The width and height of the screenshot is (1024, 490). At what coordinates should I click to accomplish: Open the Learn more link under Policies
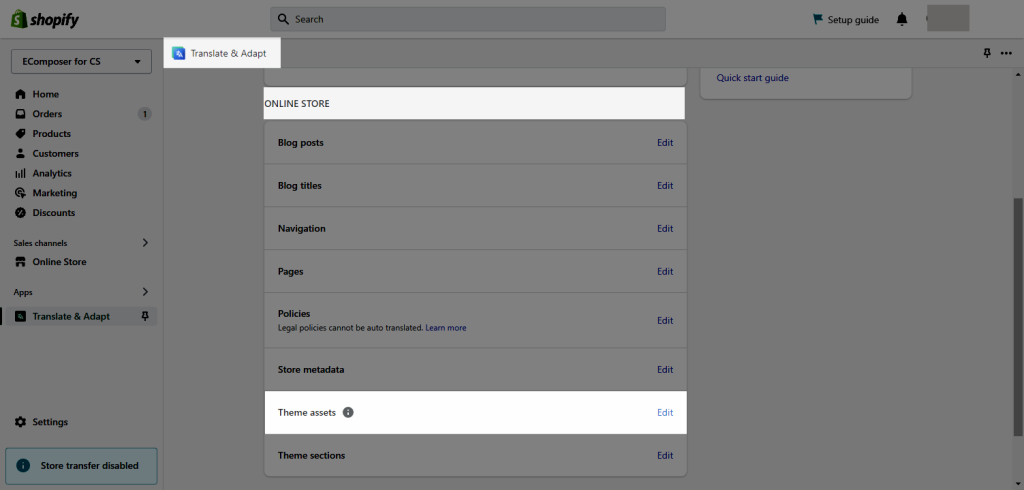446,328
